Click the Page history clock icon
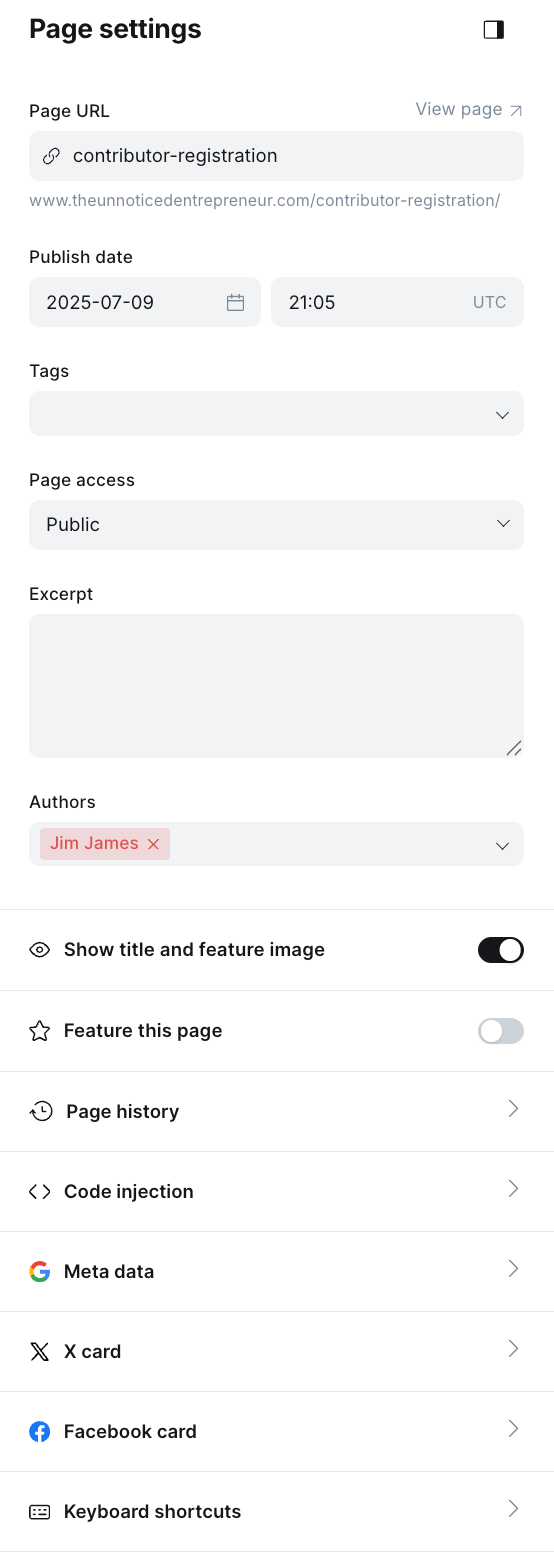Viewport: 554px width, 1566px height. pyautogui.click(x=40, y=1111)
